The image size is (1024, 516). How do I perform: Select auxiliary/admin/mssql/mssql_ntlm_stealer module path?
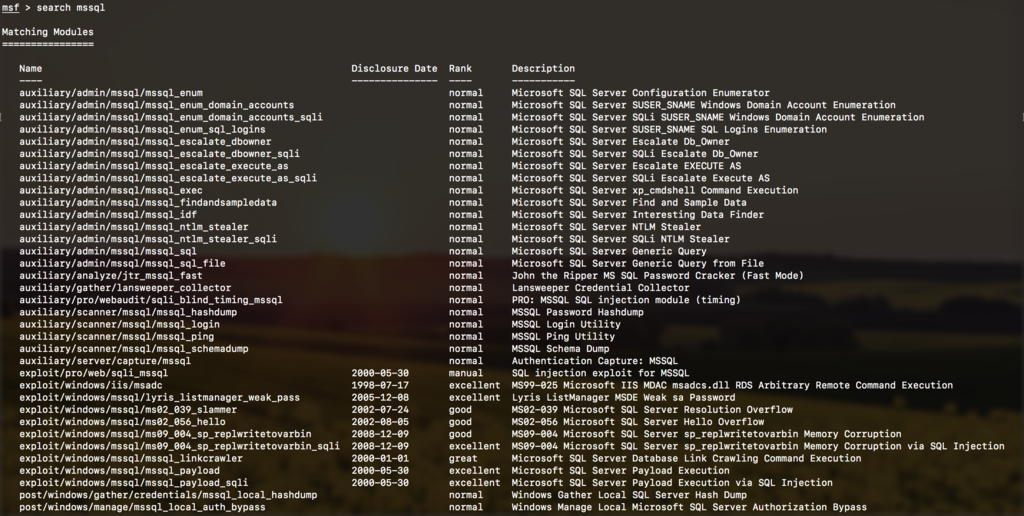(134, 227)
